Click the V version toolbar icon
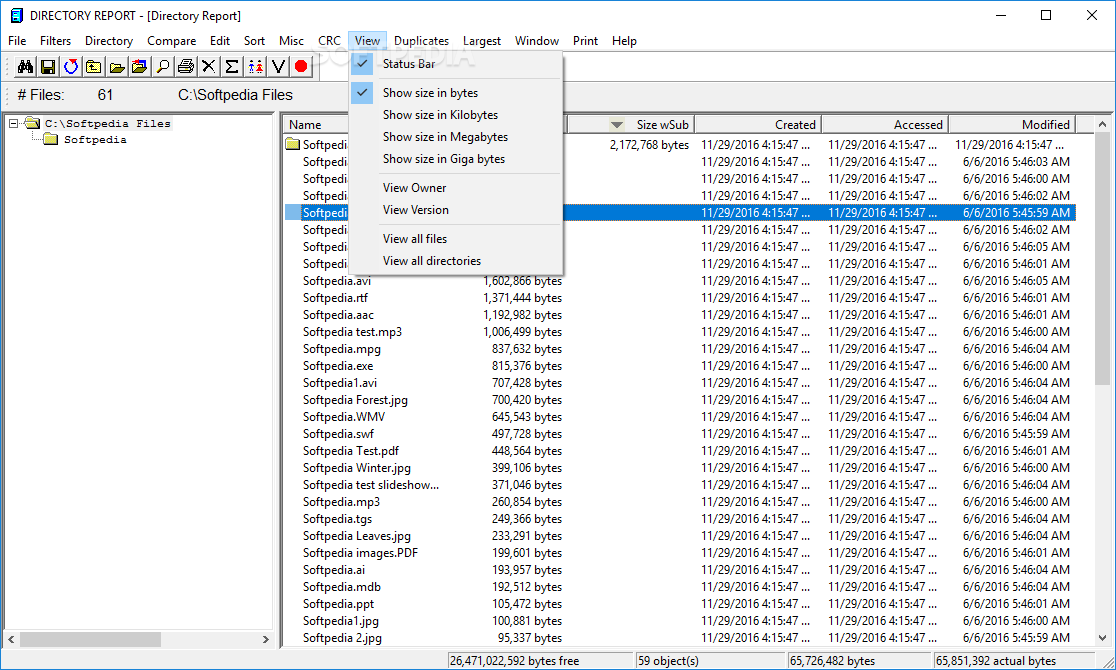 tap(278, 67)
